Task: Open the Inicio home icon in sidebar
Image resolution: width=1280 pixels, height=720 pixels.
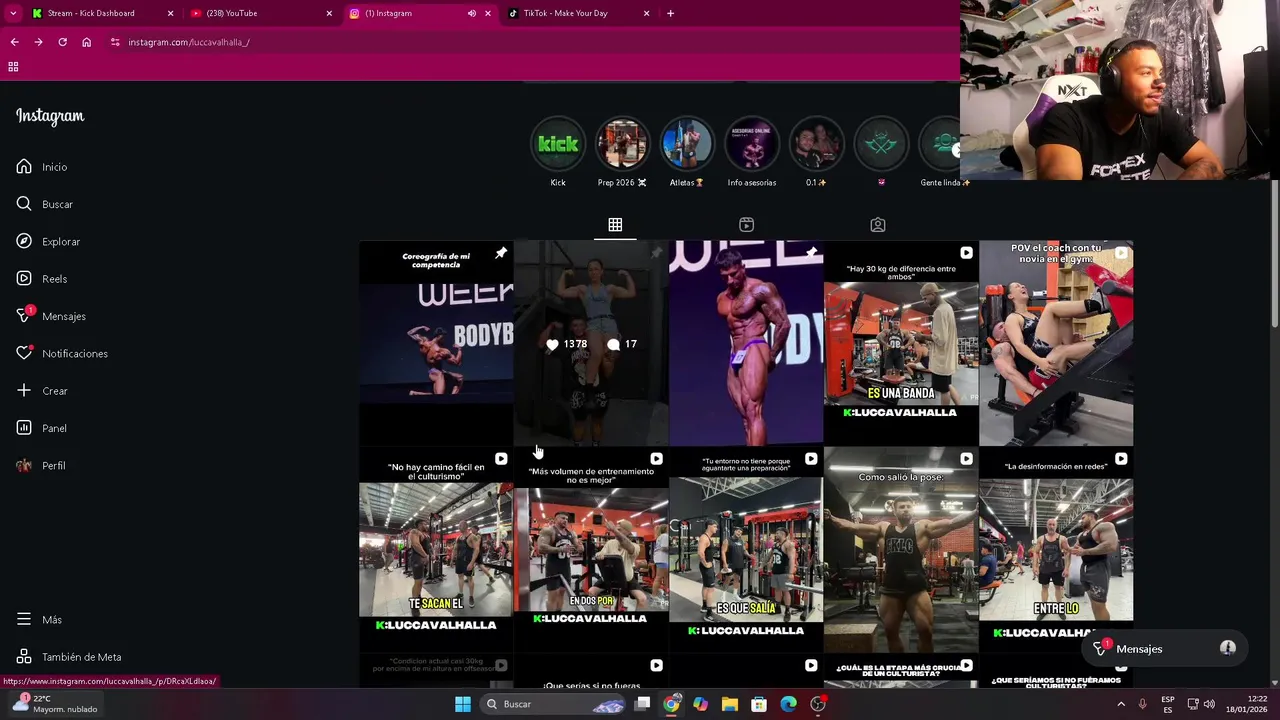Action: click(x=24, y=167)
